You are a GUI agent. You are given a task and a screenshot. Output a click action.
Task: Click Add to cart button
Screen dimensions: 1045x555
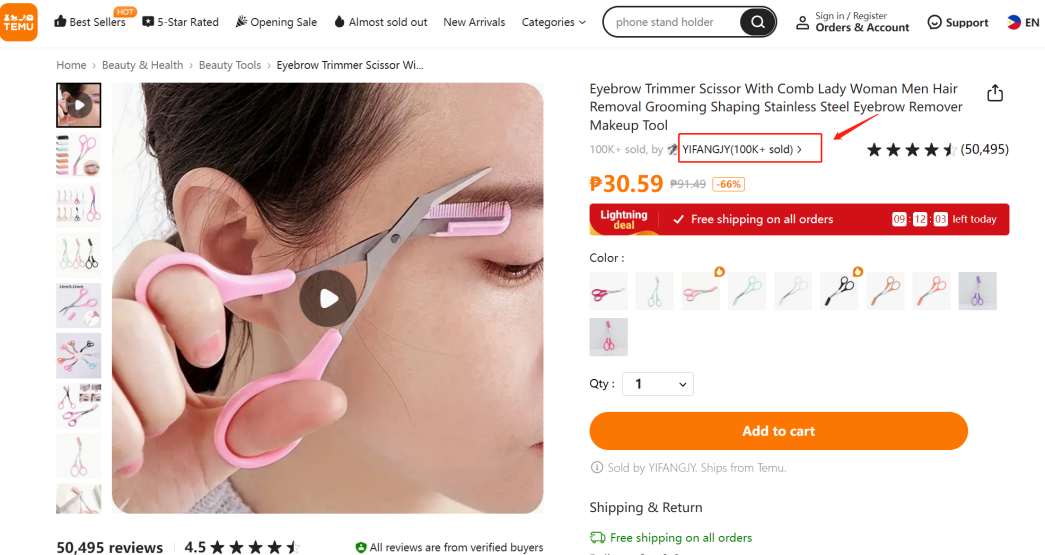[x=778, y=431]
